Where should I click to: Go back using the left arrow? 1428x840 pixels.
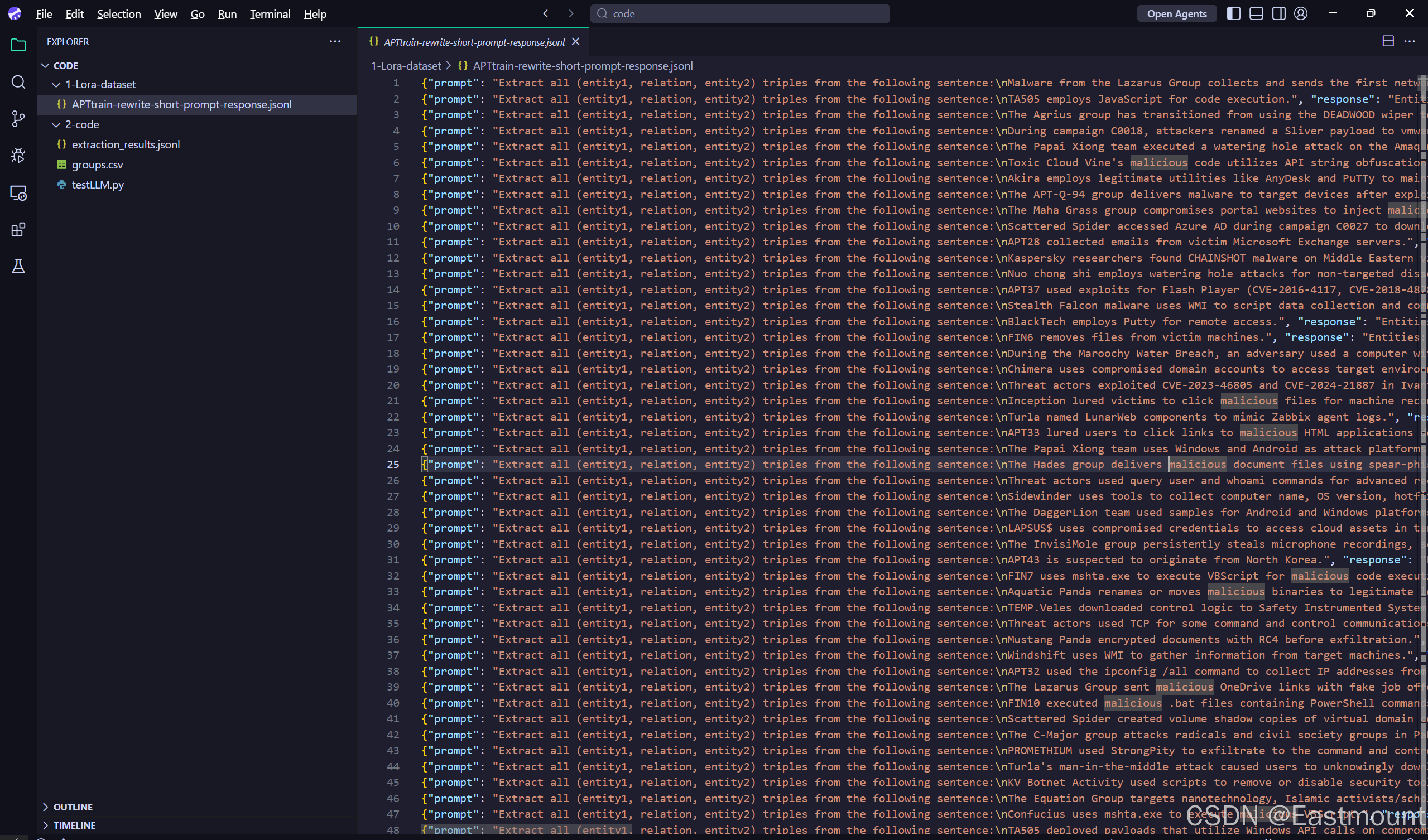click(545, 13)
